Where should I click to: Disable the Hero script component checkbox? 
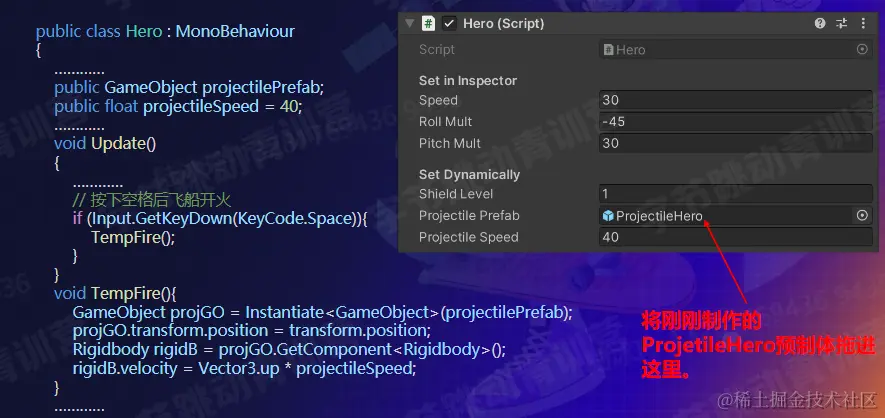450,23
